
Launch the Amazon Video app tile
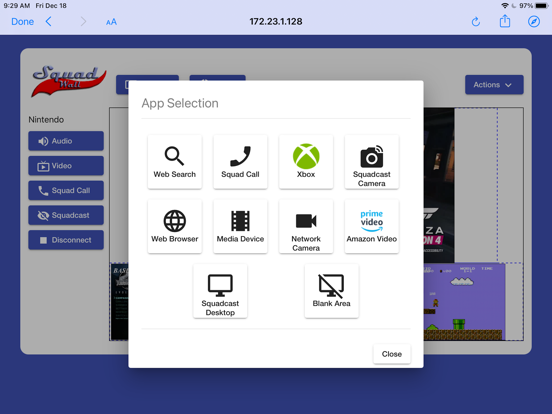(371, 226)
